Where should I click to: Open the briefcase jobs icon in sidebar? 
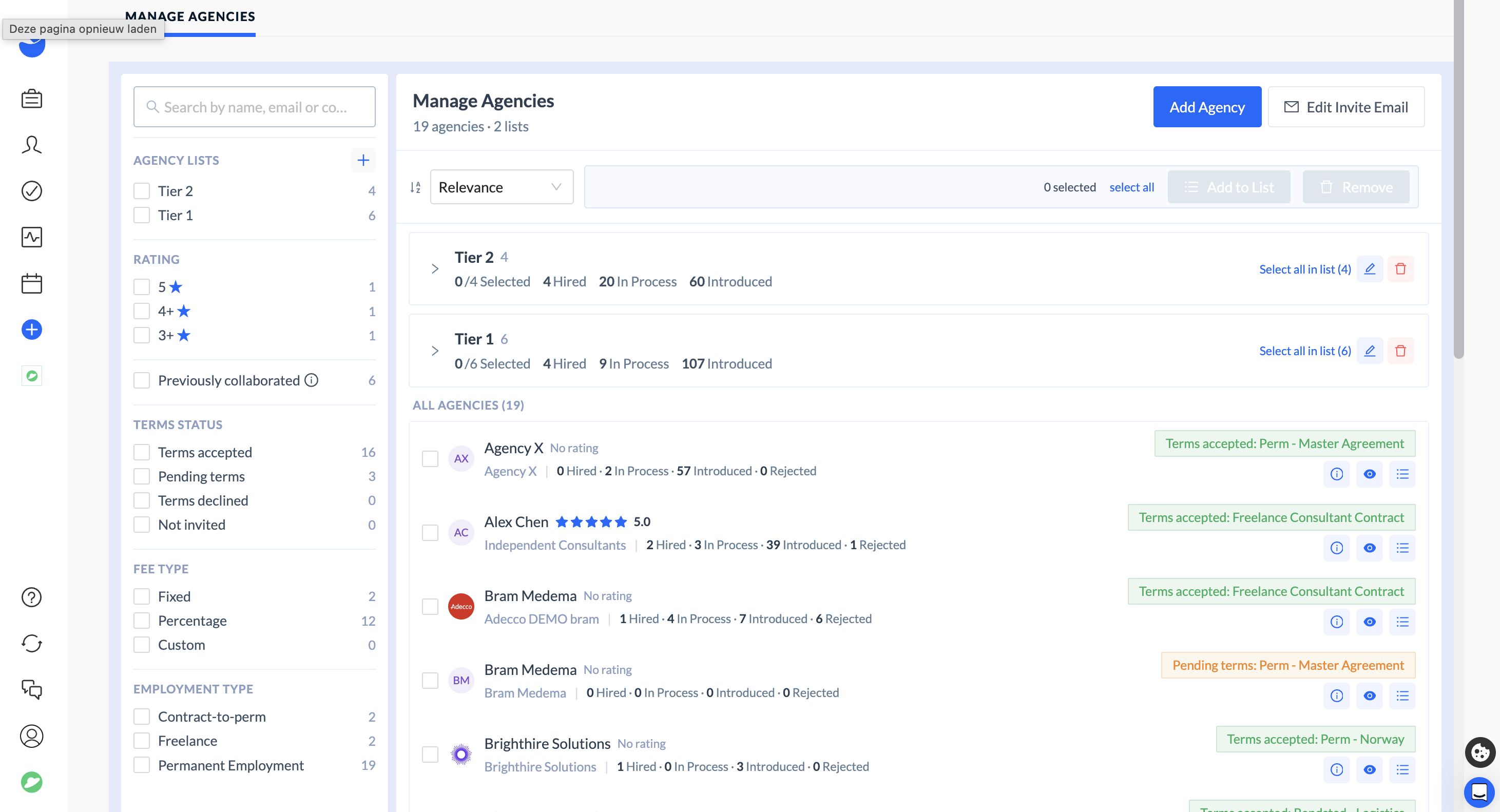coord(31,99)
